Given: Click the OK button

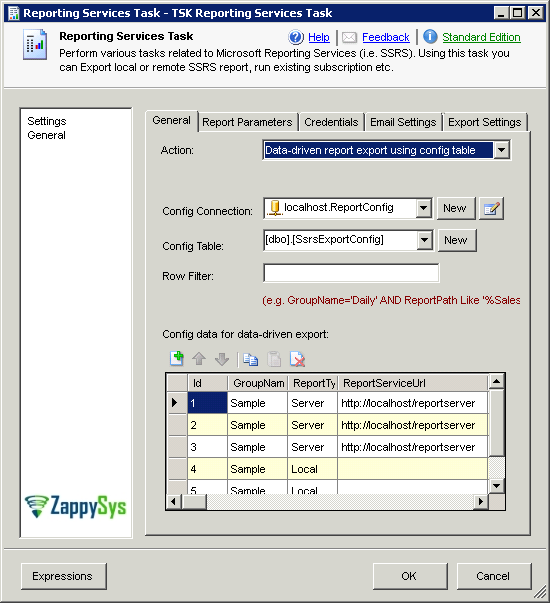Looking at the screenshot, I should click(410, 576).
